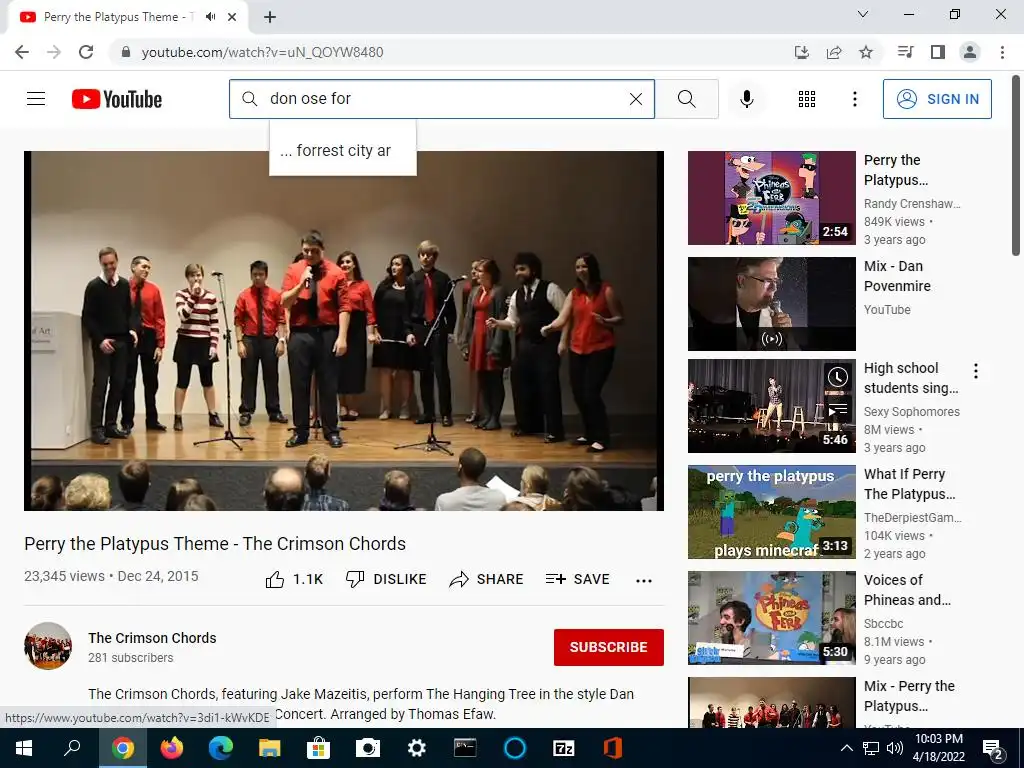Image resolution: width=1024 pixels, height=768 pixels.
Task: Focus the search field containing 'don ose for'
Action: coord(444,99)
